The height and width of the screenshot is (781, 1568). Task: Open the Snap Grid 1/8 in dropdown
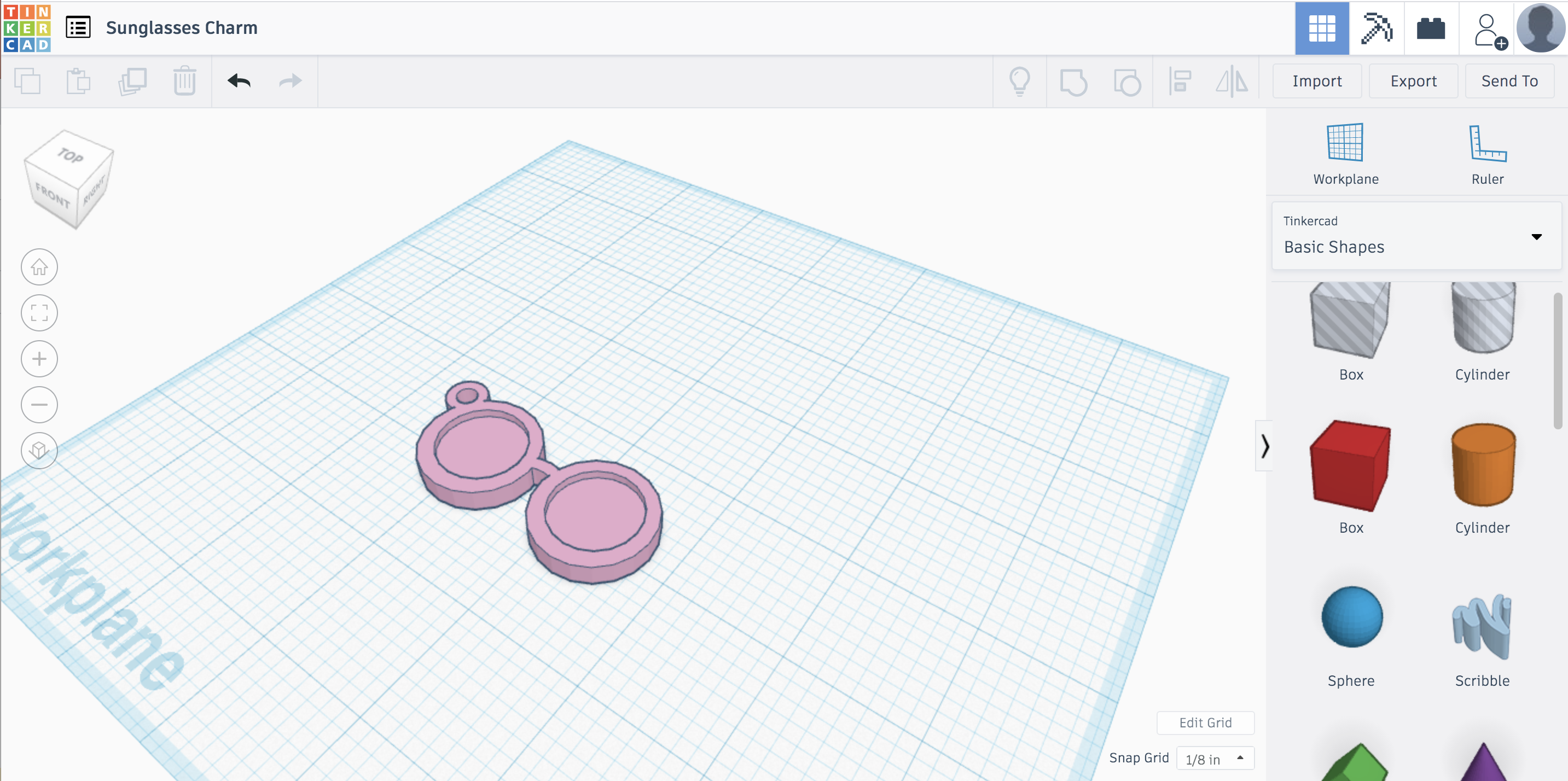point(1215,758)
